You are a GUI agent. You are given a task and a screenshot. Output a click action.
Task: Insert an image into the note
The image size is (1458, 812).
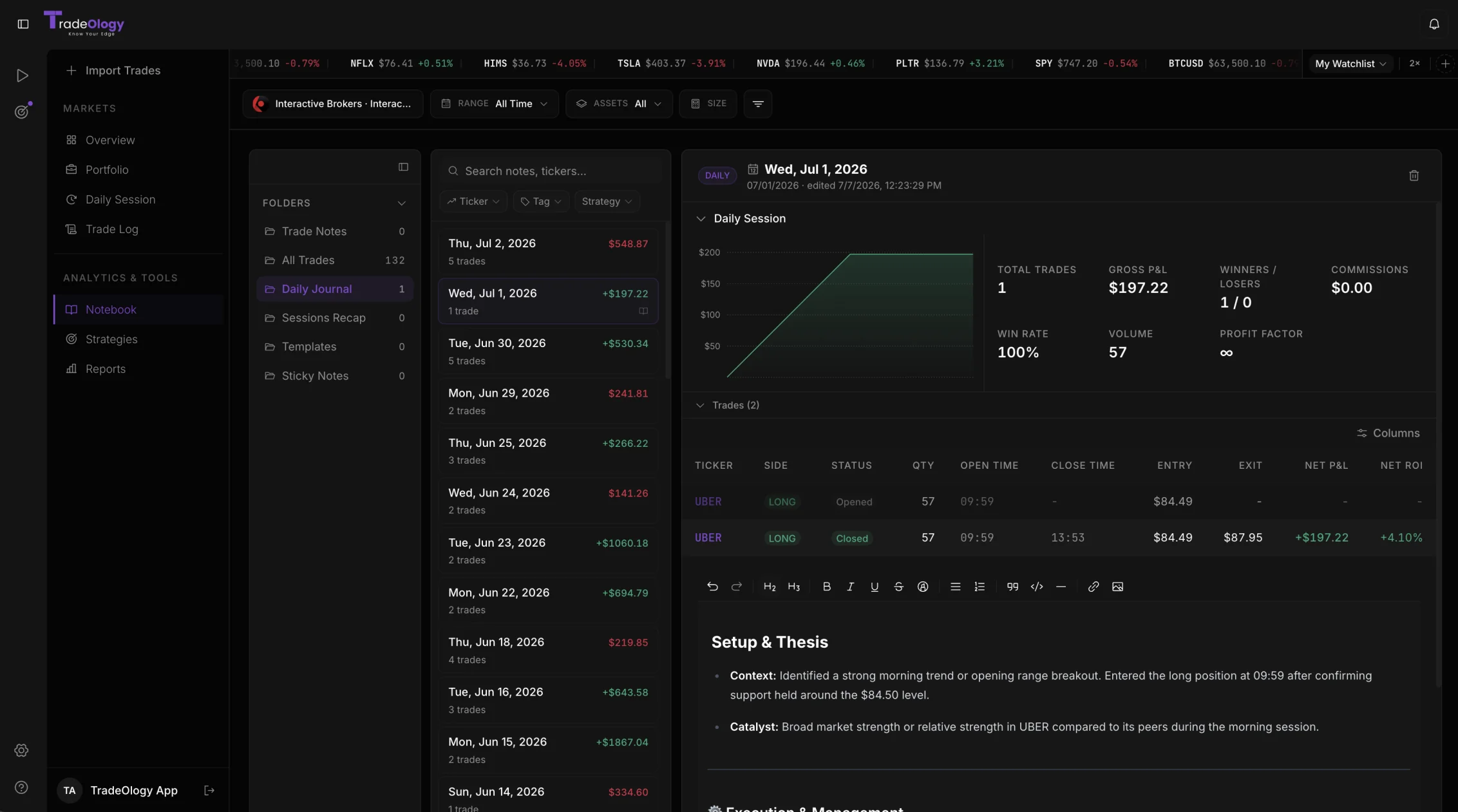coord(1117,587)
